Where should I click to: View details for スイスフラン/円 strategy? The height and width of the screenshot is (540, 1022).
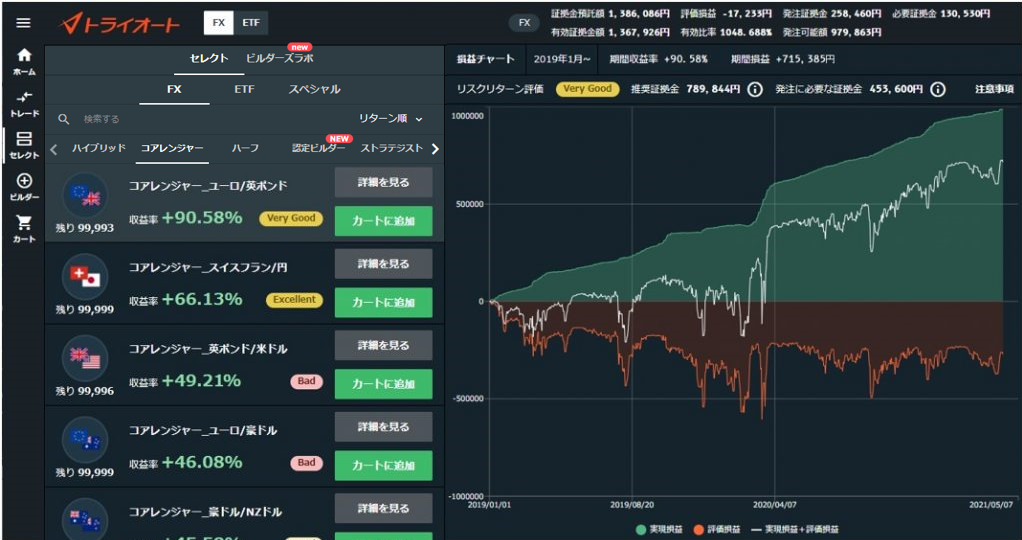(383, 264)
